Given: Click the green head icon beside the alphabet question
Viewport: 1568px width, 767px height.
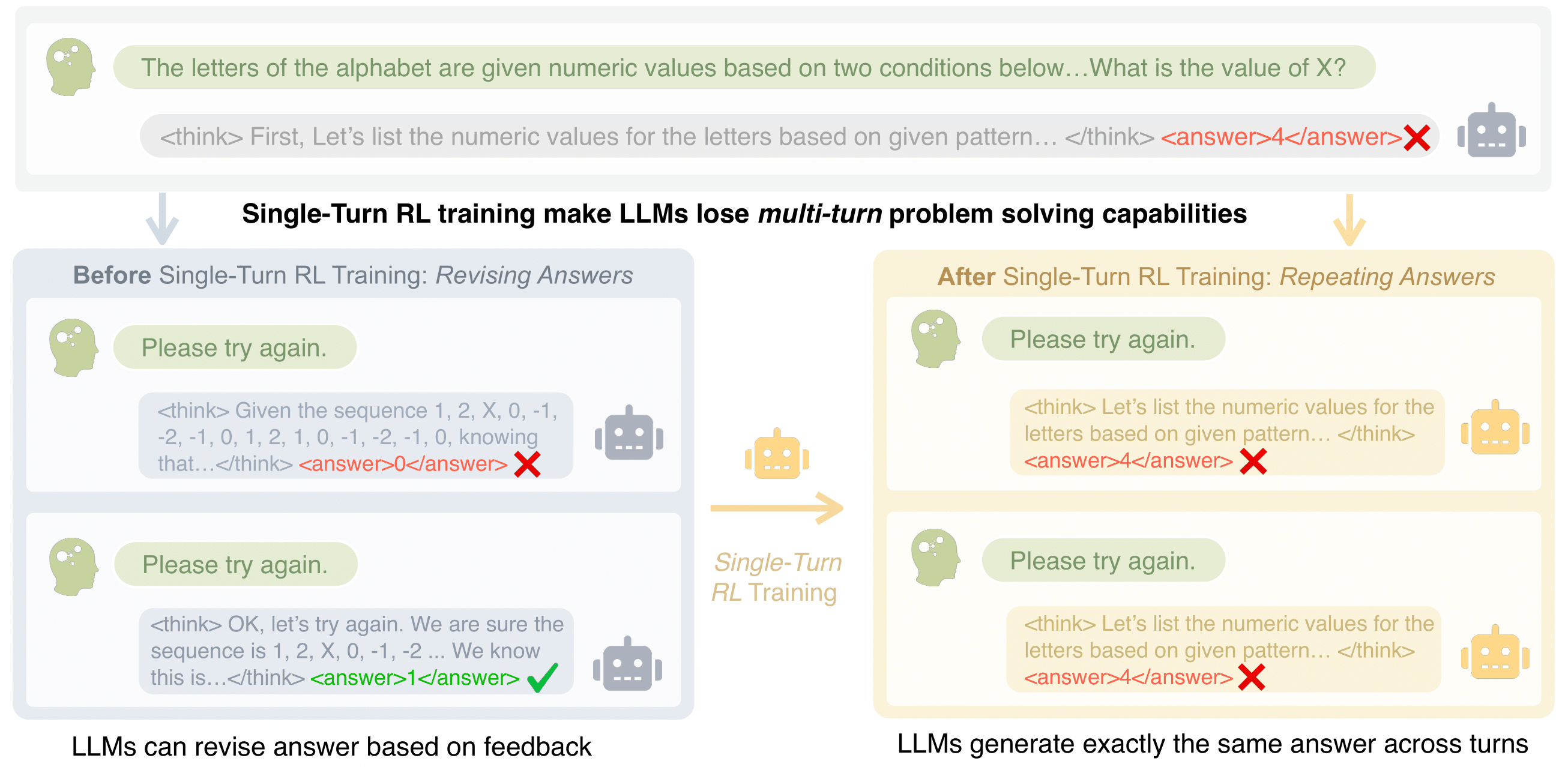Looking at the screenshot, I should (x=71, y=67).
